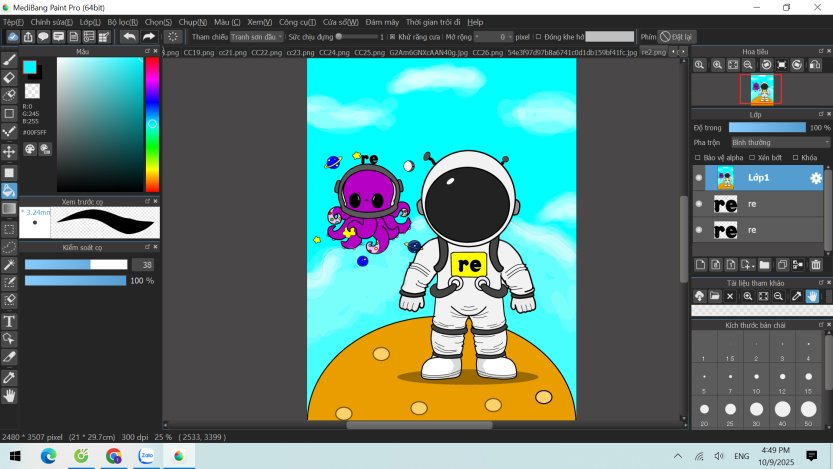This screenshot has width=833, height=469.
Task: Select the Move tool
Action: tap(9, 152)
